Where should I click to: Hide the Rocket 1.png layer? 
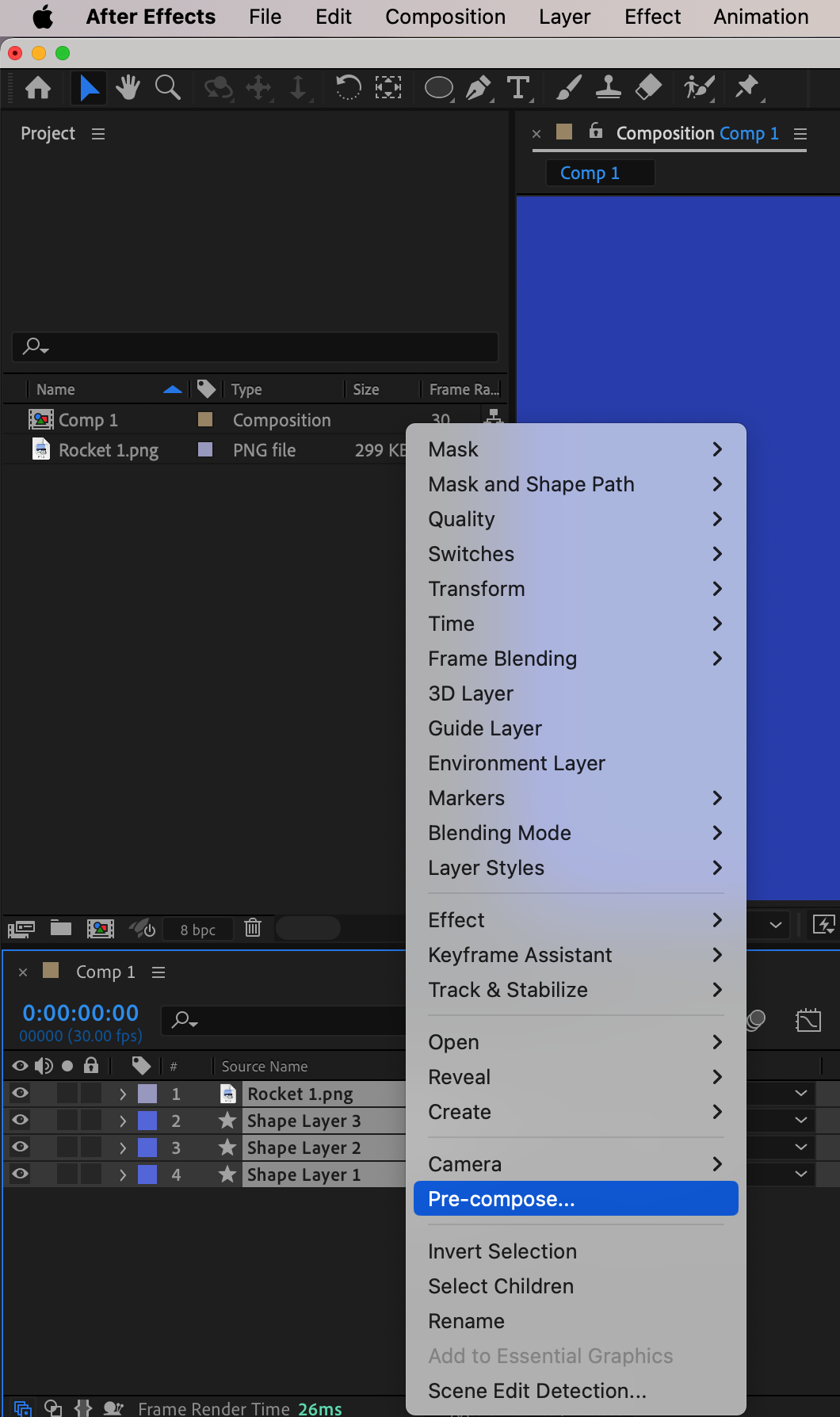(x=21, y=1094)
